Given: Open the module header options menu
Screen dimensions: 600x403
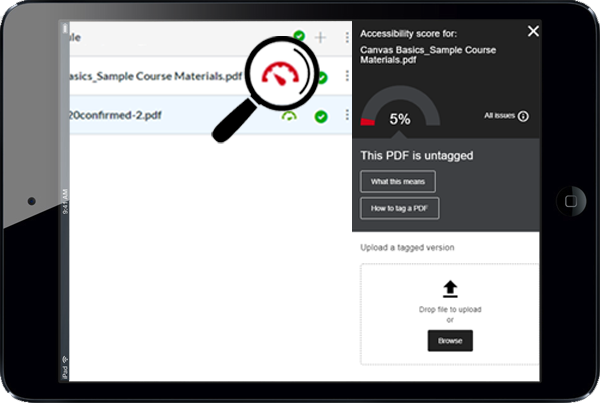Looking at the screenshot, I should 347,37.
